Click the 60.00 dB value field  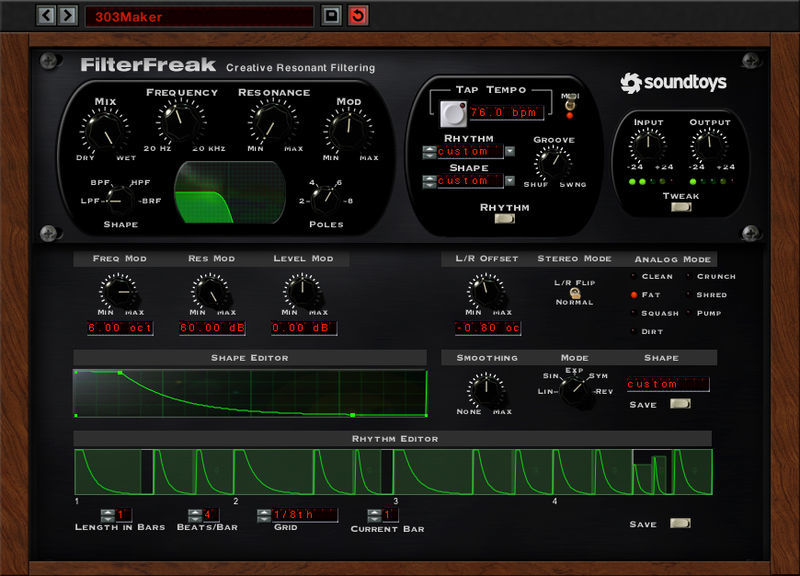click(x=212, y=328)
